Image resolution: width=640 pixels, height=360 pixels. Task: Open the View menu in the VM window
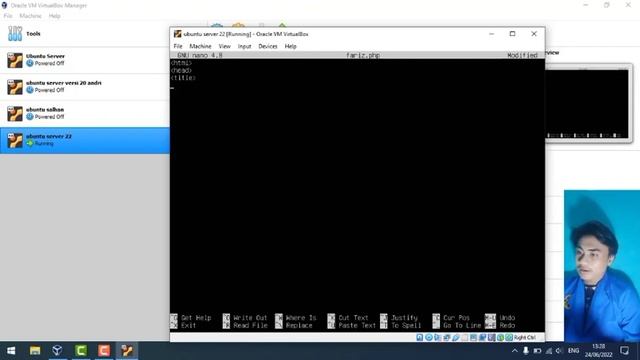coord(224,46)
